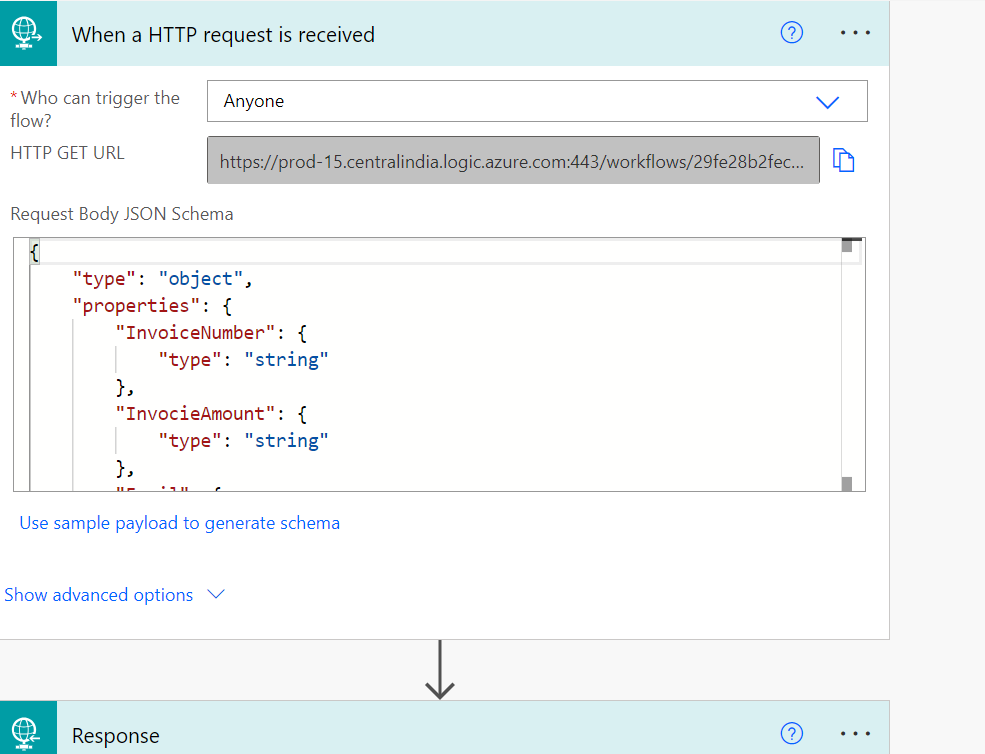Image resolution: width=985 pixels, height=754 pixels.
Task: Click "string" type under InvocieAmount
Action: (286, 441)
